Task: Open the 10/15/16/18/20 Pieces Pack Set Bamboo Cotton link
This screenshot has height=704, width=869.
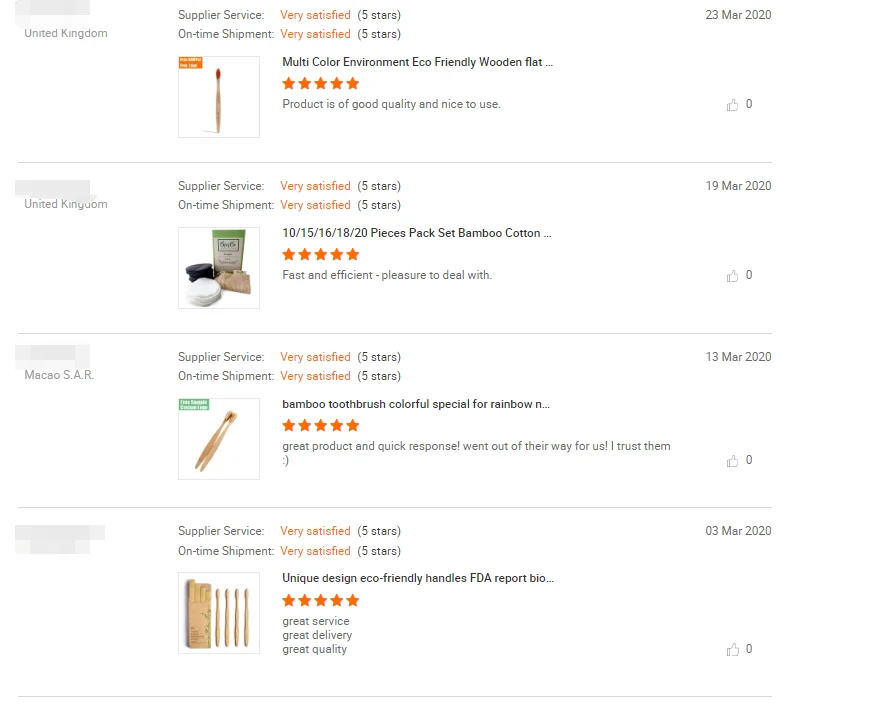Action: click(x=417, y=233)
